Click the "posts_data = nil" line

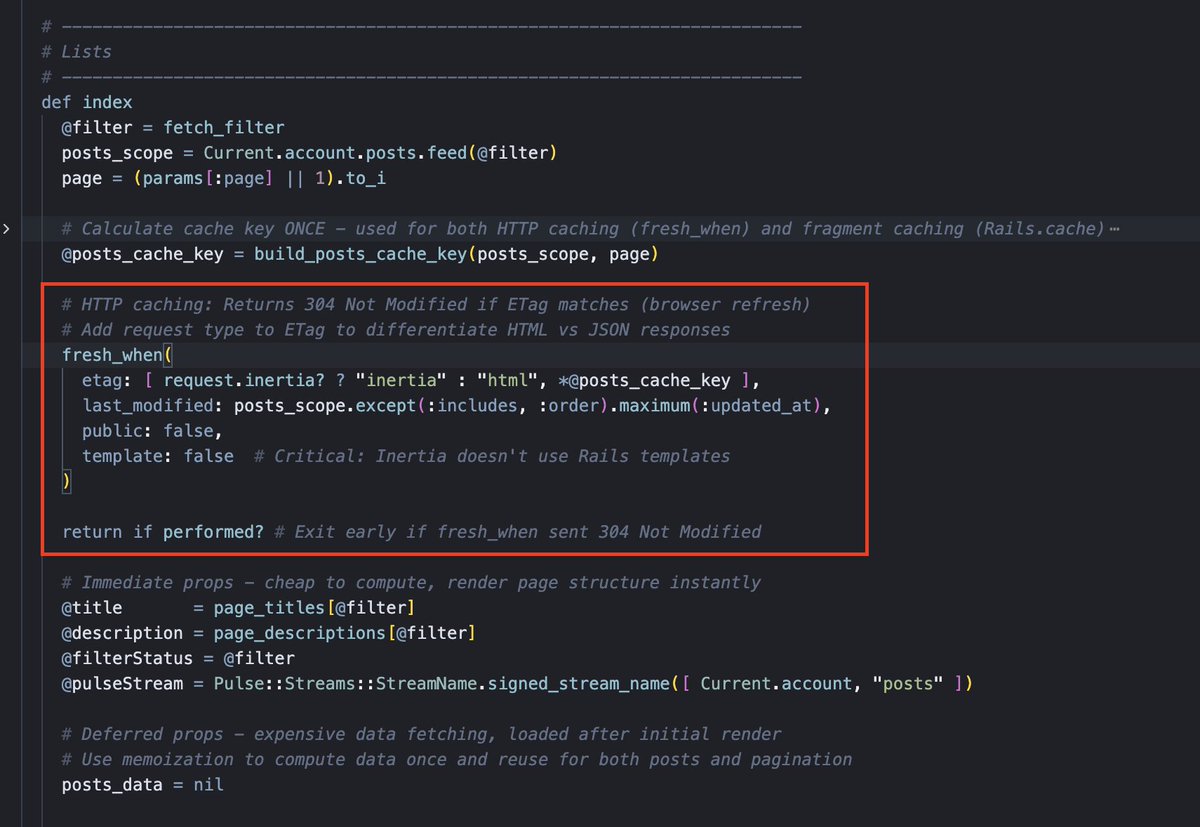point(143,785)
